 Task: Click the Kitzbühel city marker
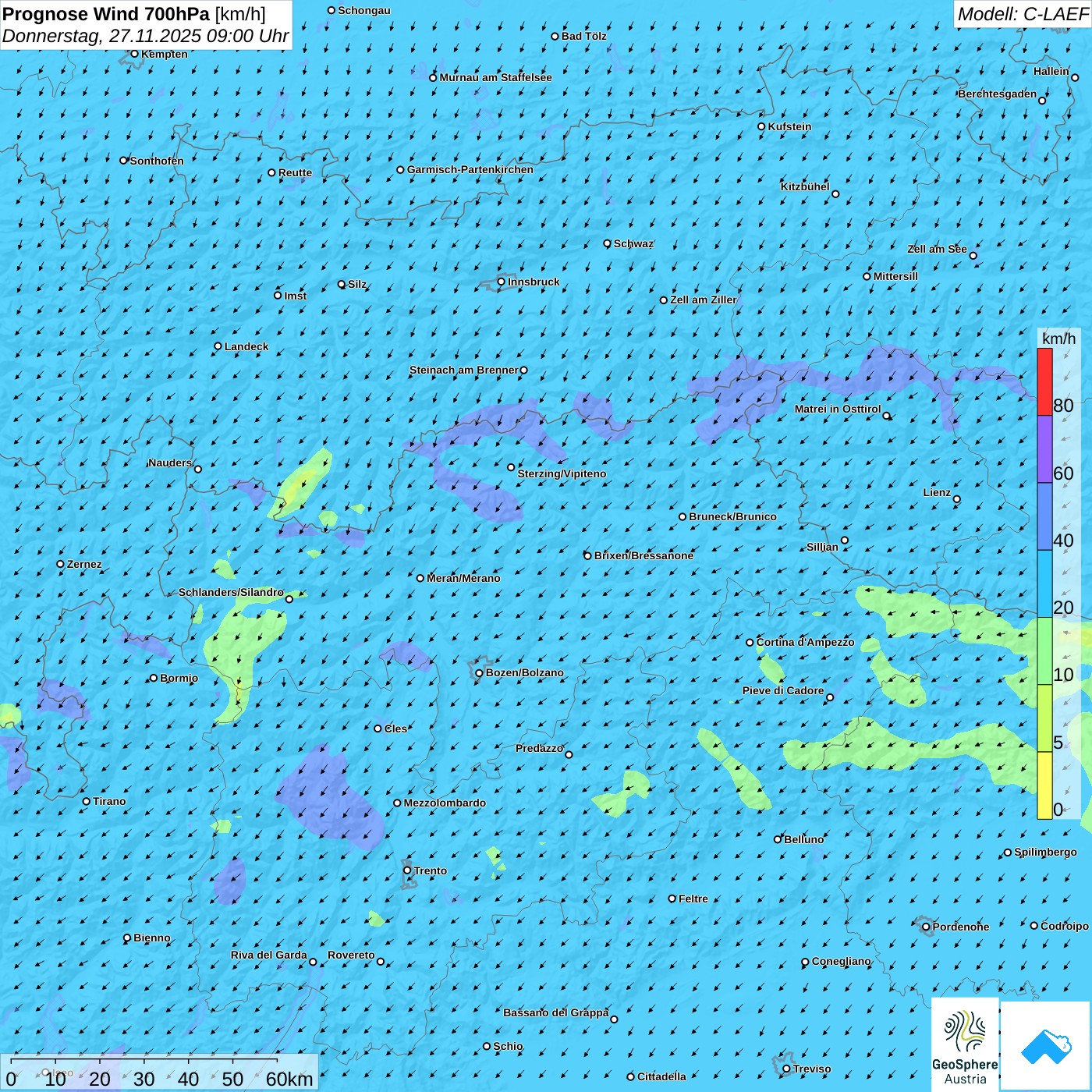pyautogui.click(x=835, y=194)
